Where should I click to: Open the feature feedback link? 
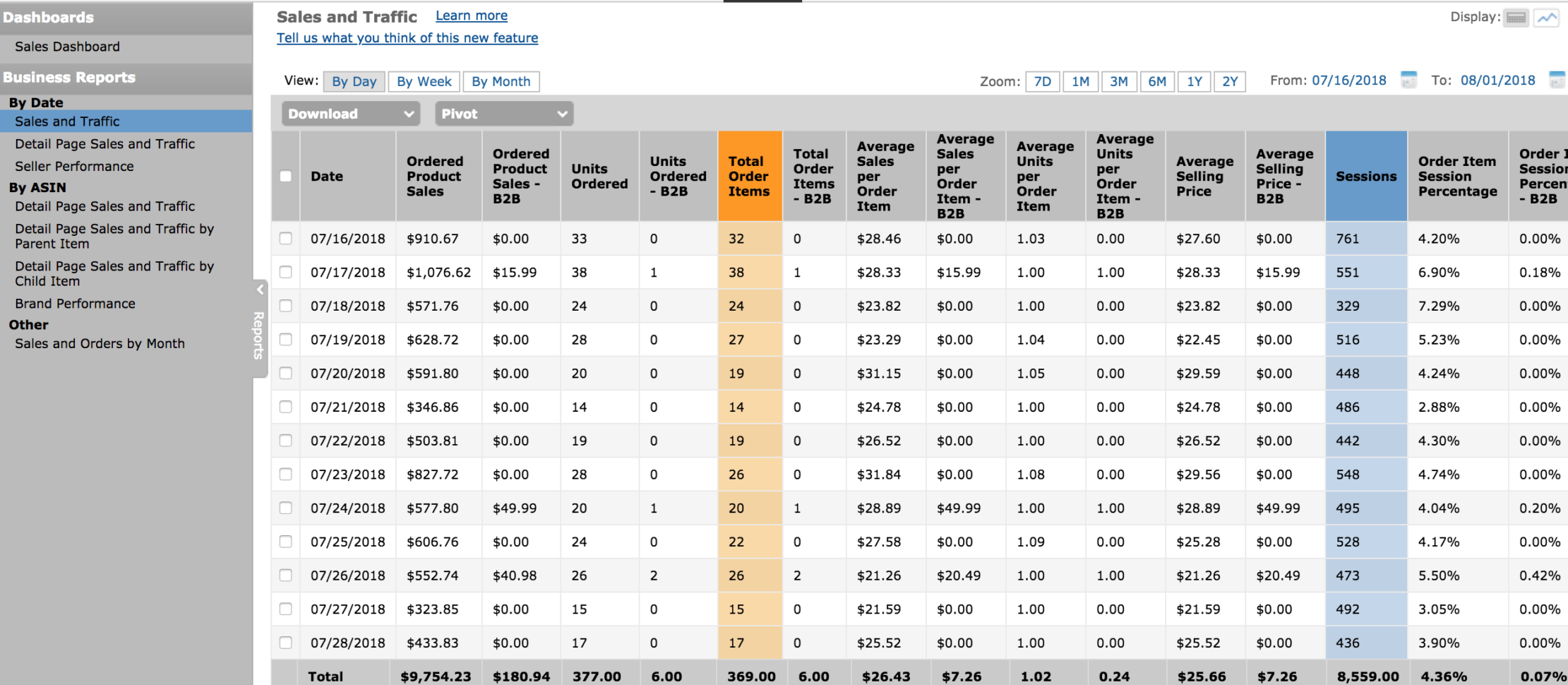click(407, 37)
